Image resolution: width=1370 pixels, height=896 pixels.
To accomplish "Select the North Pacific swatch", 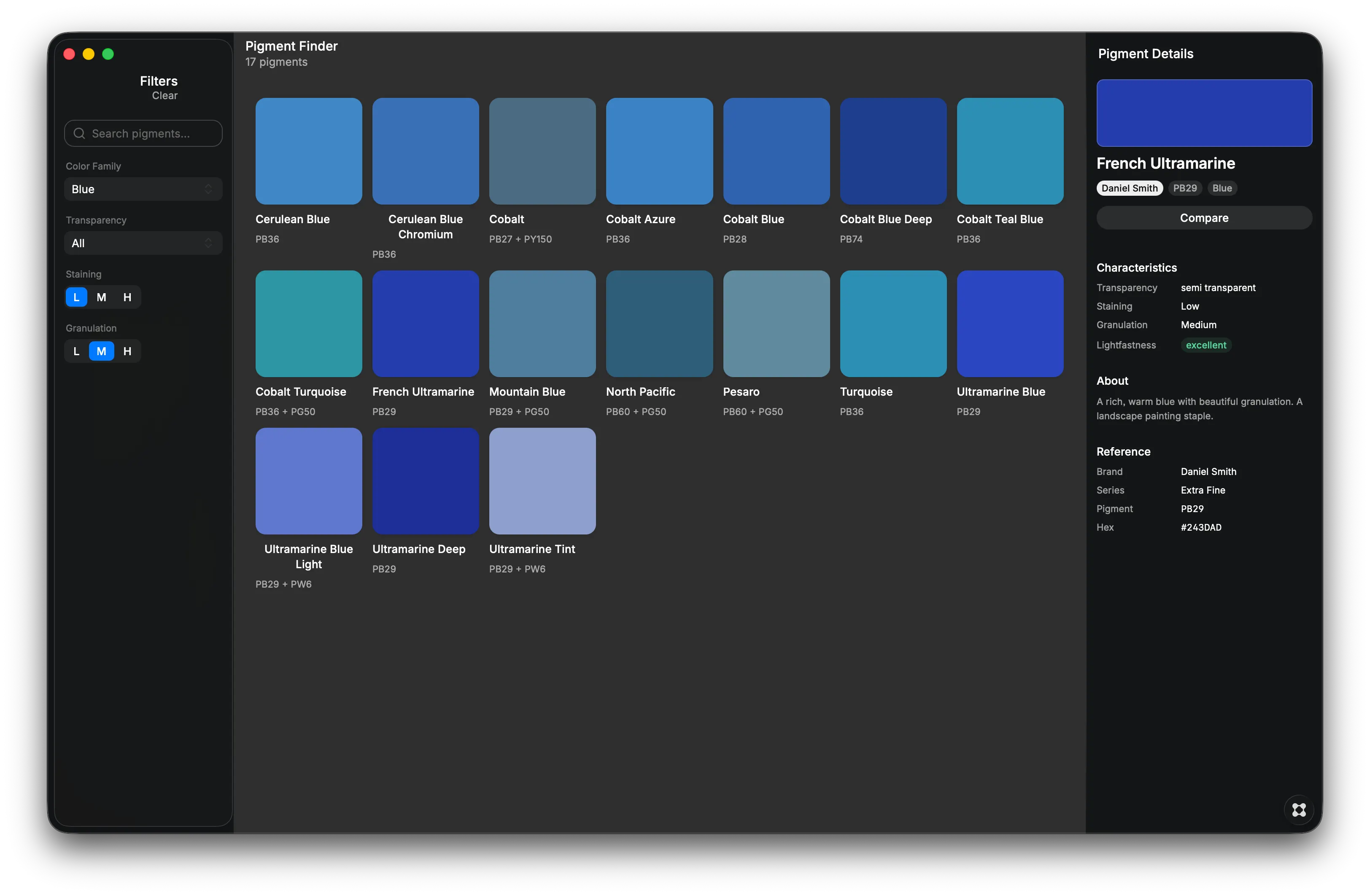I will (x=659, y=324).
